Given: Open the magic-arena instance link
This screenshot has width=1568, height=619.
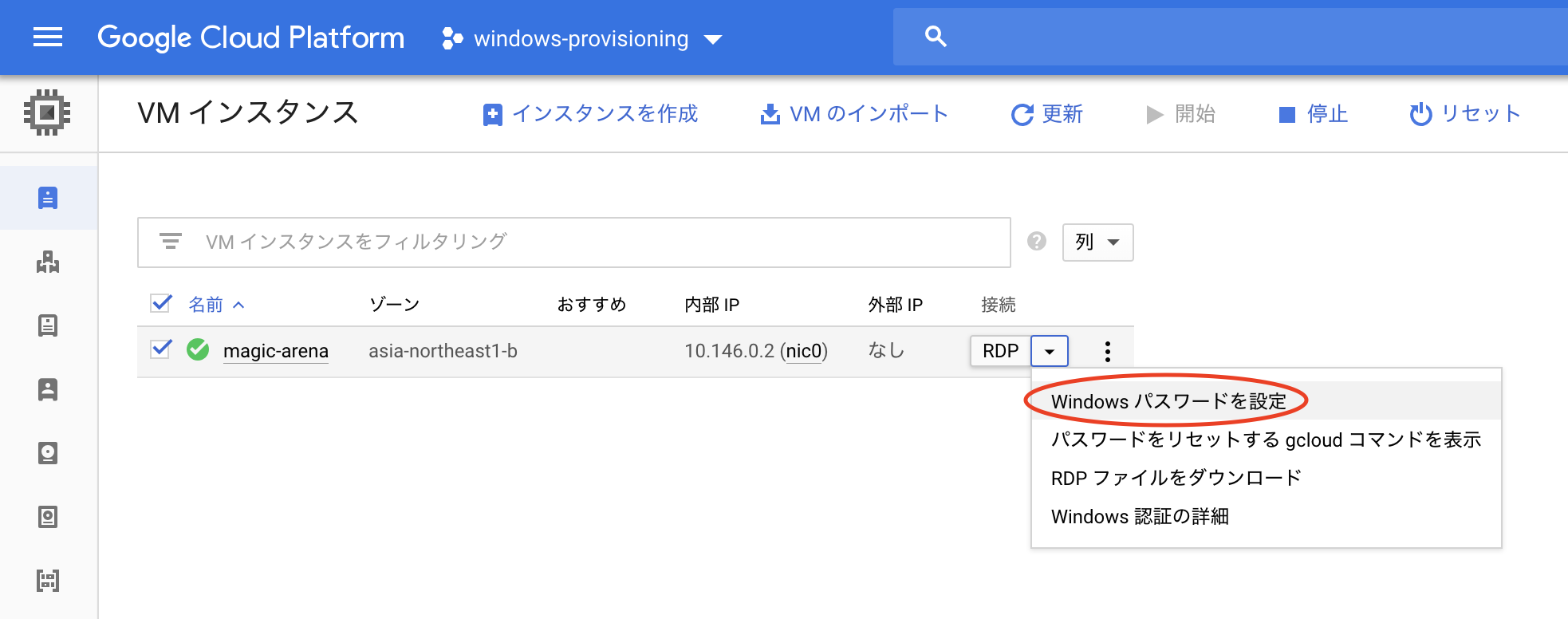Looking at the screenshot, I should click(276, 351).
